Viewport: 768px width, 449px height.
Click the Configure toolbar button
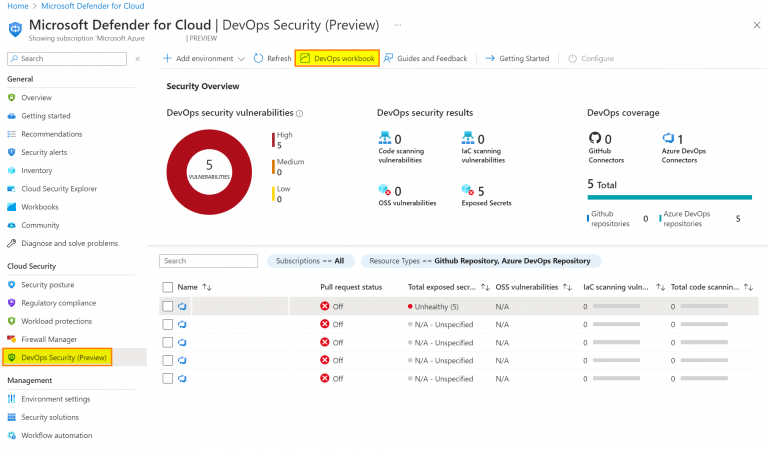coord(591,58)
